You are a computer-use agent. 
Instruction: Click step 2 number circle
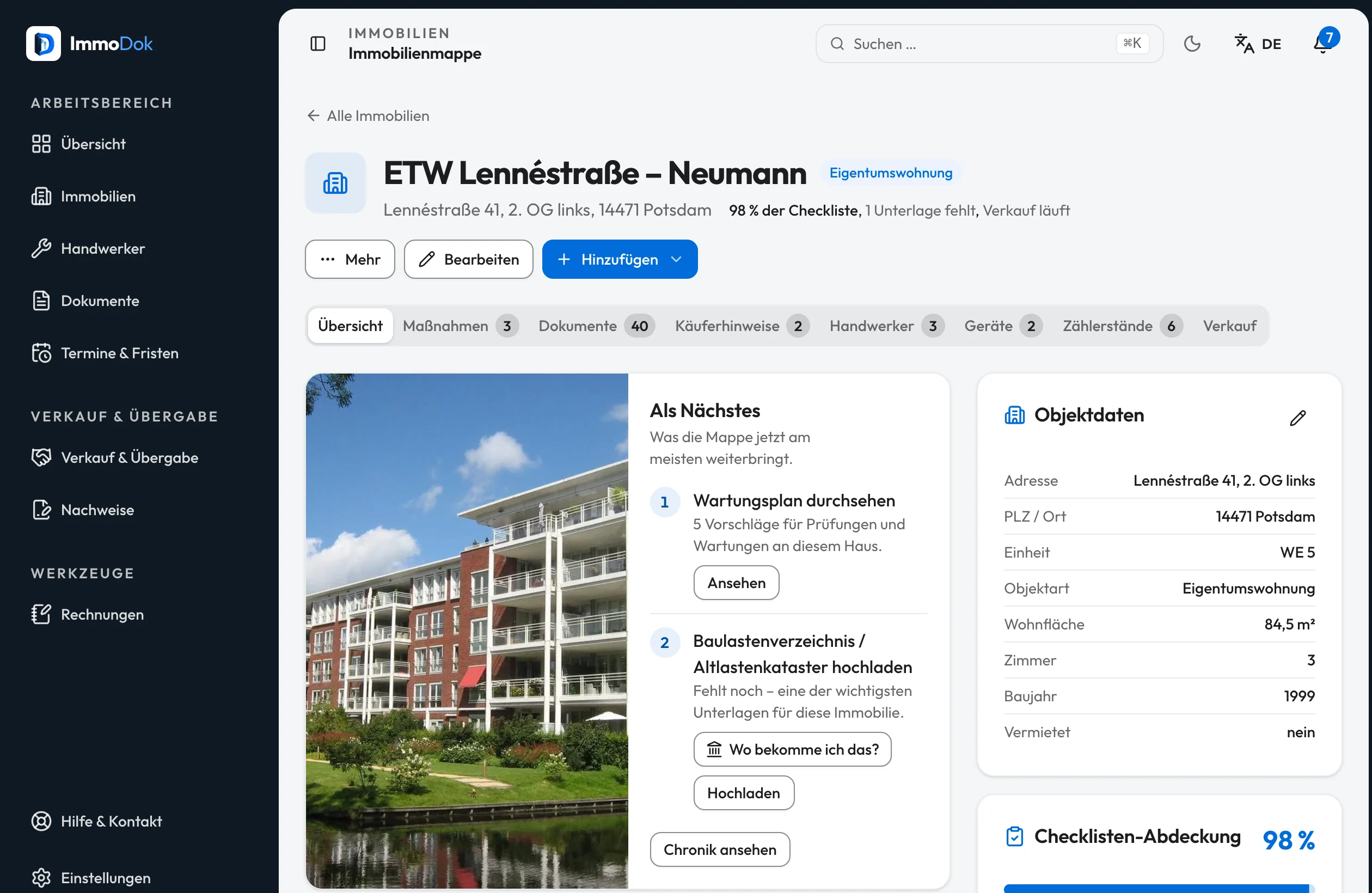point(665,643)
